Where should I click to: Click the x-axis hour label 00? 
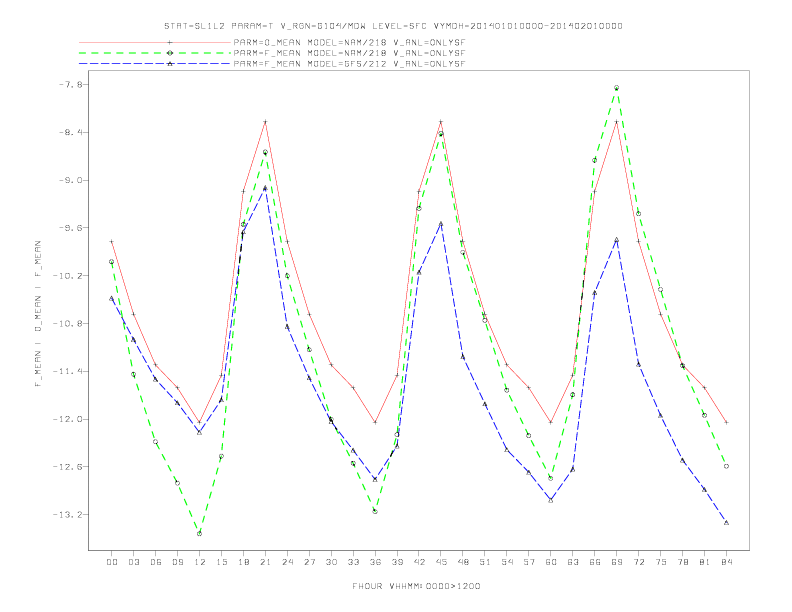pos(112,562)
